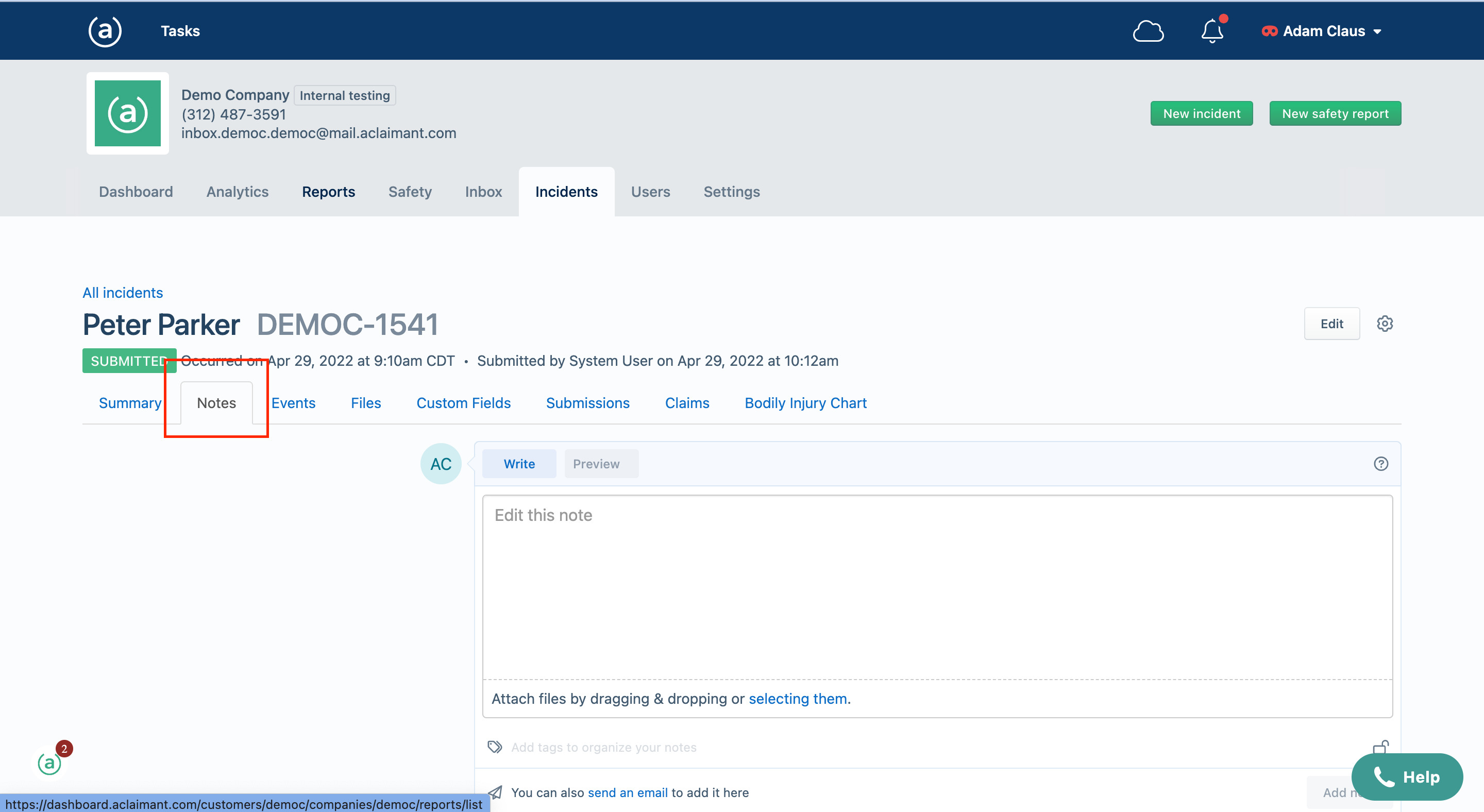Click the Peter Parker incident title
Screen dimensions: 1484x812
click(x=161, y=324)
